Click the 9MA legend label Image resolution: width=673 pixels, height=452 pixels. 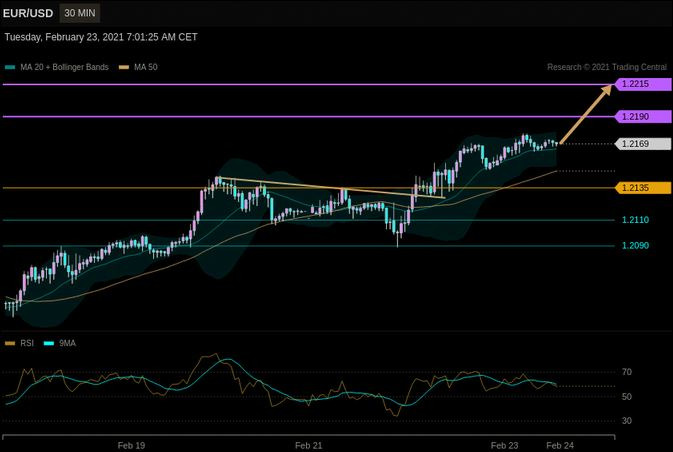click(x=67, y=343)
